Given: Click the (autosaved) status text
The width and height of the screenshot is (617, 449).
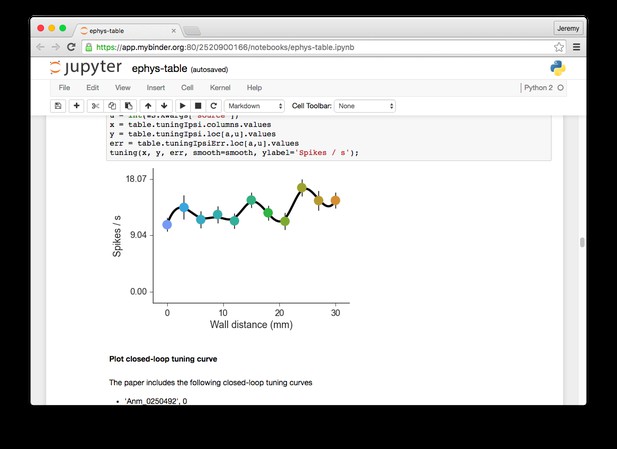Looking at the screenshot, I should (209, 70).
